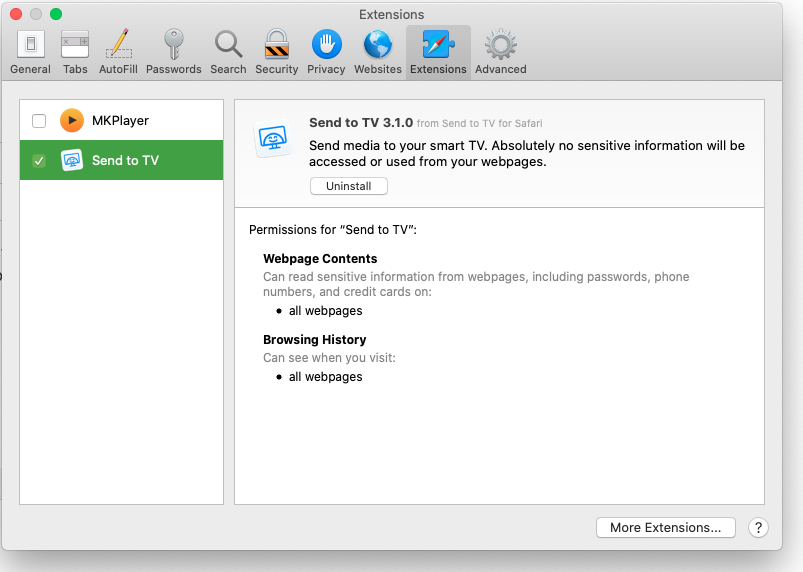The width and height of the screenshot is (803, 572).
Task: Open More Extensions
Action: (666, 527)
